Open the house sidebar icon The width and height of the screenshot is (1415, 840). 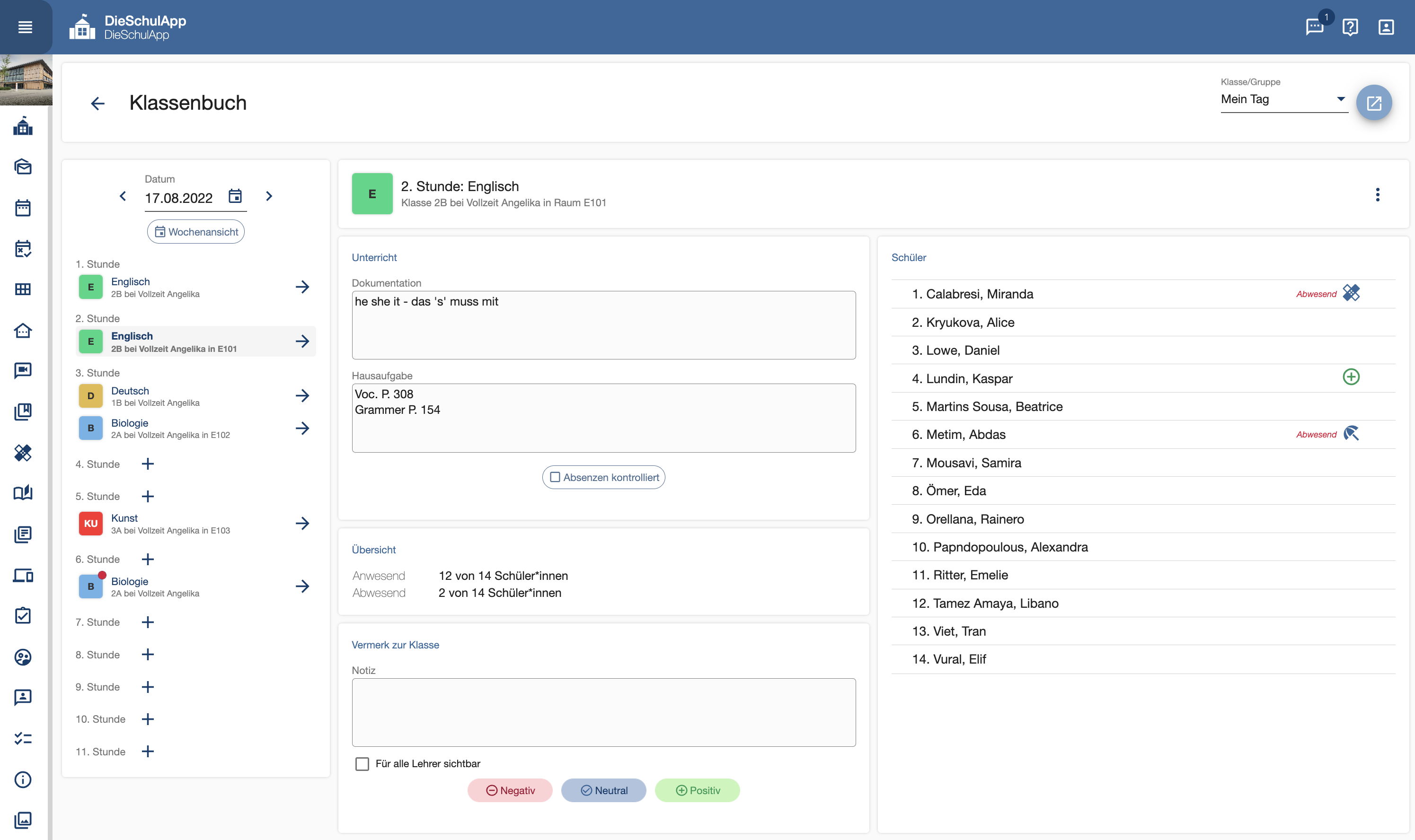23,330
